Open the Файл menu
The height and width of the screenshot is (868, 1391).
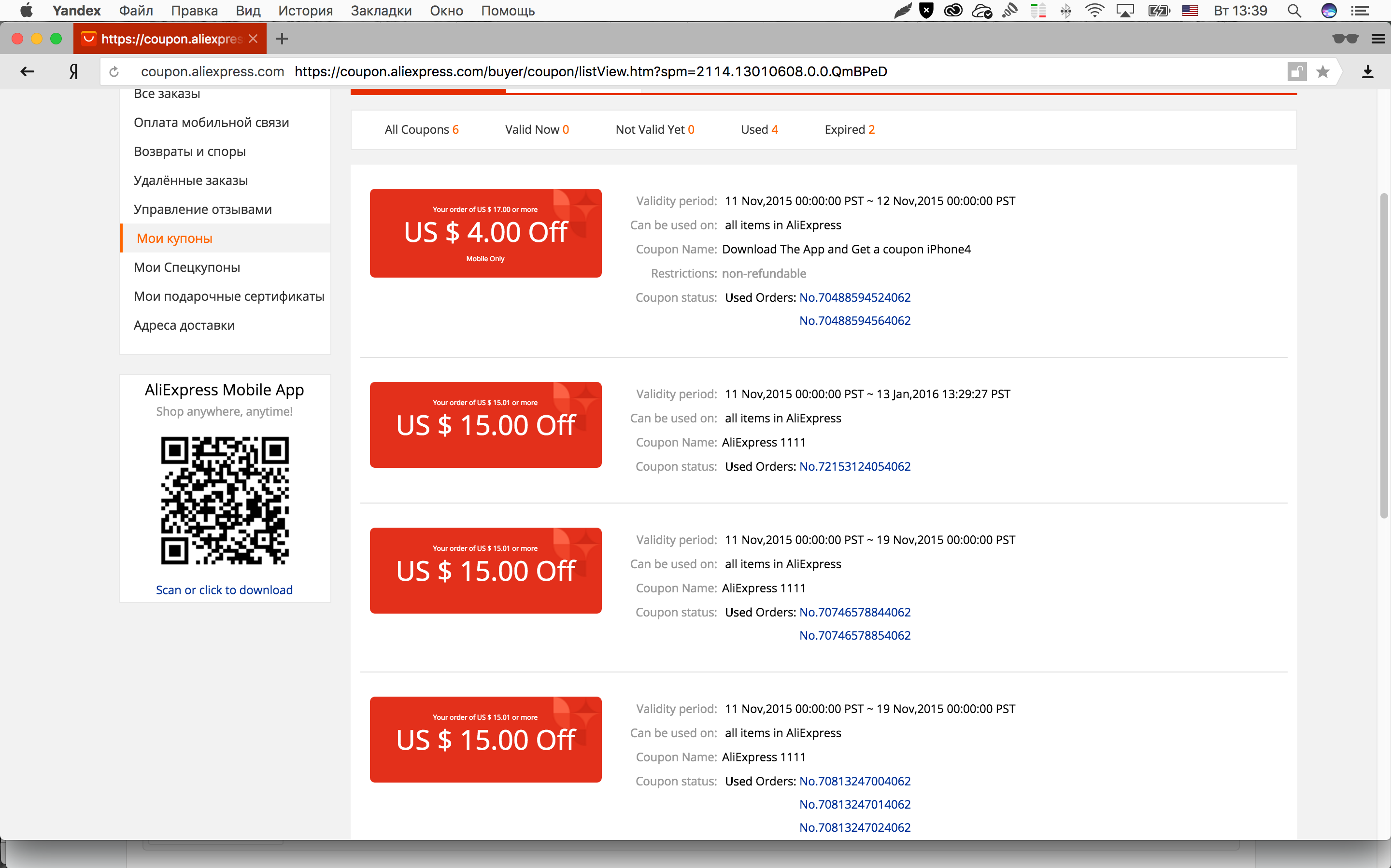click(x=136, y=10)
